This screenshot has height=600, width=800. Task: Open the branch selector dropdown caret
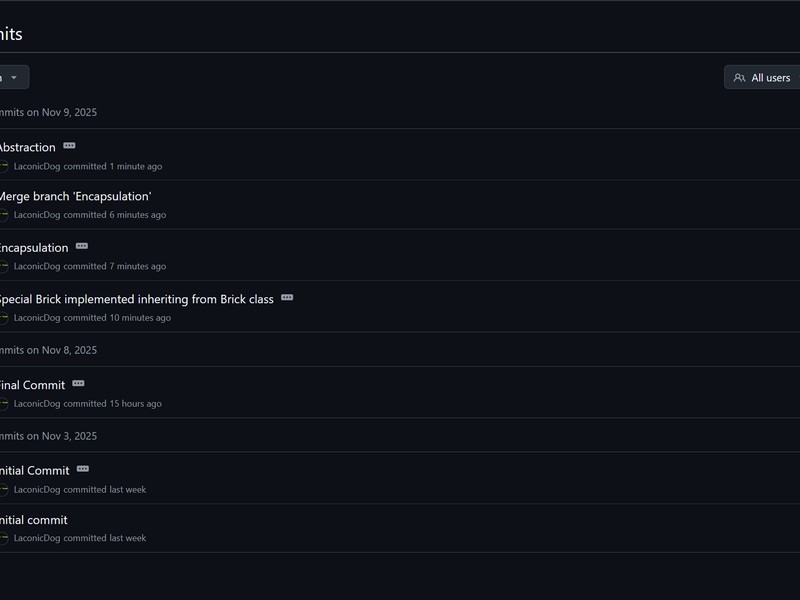13,78
